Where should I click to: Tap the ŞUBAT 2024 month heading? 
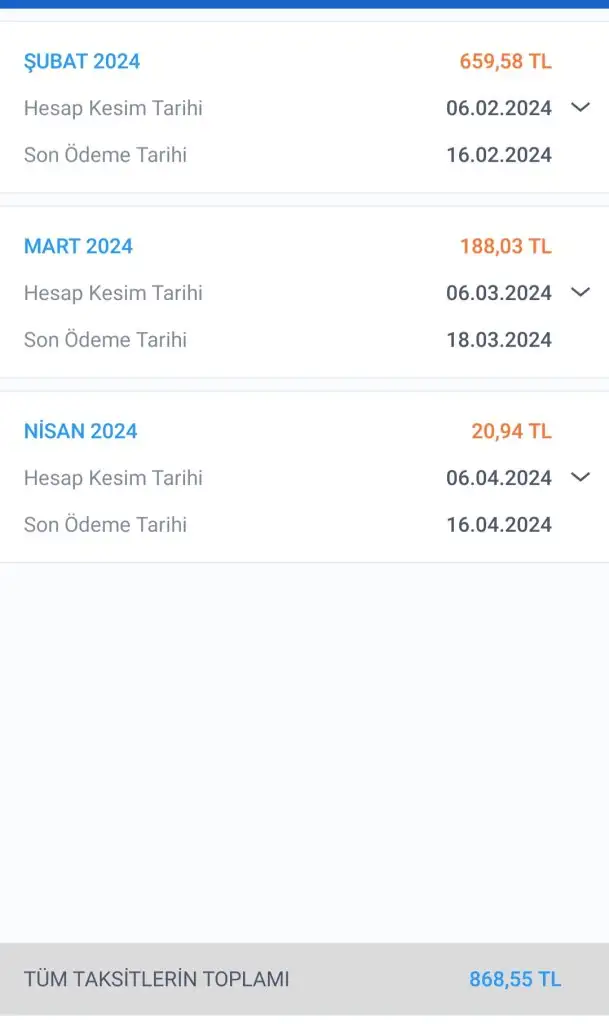pos(82,62)
